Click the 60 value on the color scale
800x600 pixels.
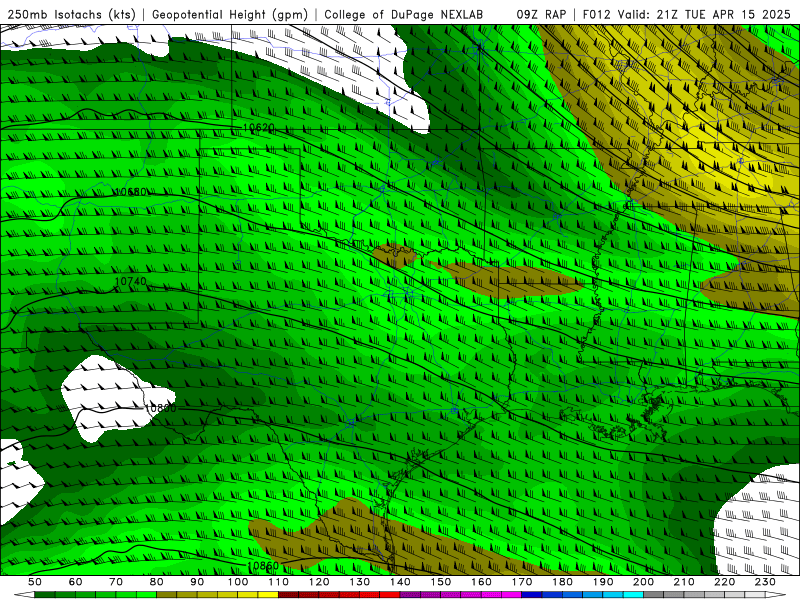(x=75, y=582)
